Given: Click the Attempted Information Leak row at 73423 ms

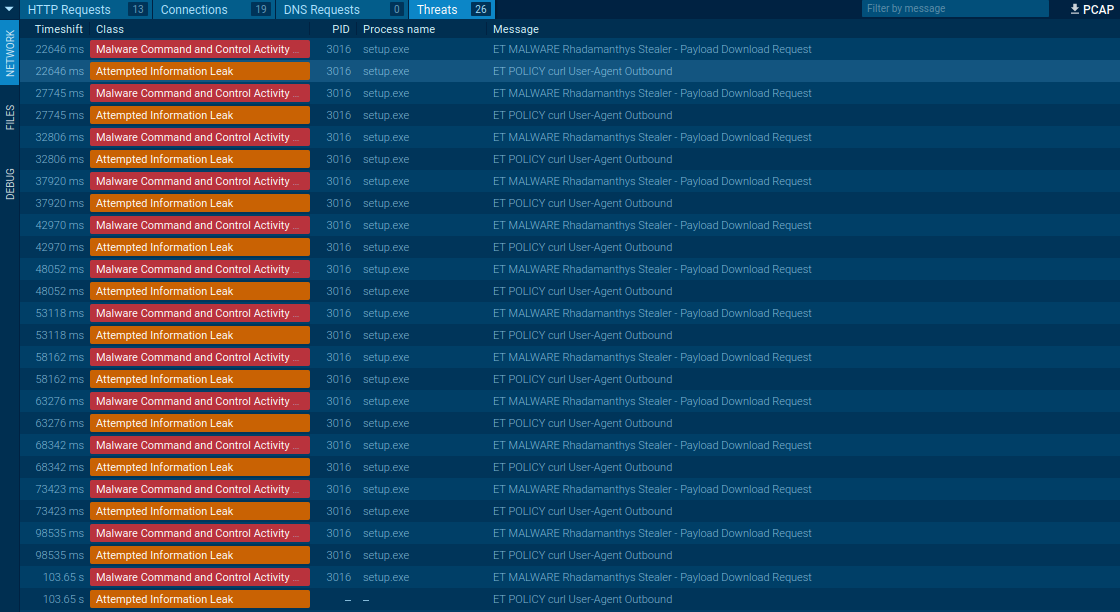Looking at the screenshot, I should coord(569,511).
